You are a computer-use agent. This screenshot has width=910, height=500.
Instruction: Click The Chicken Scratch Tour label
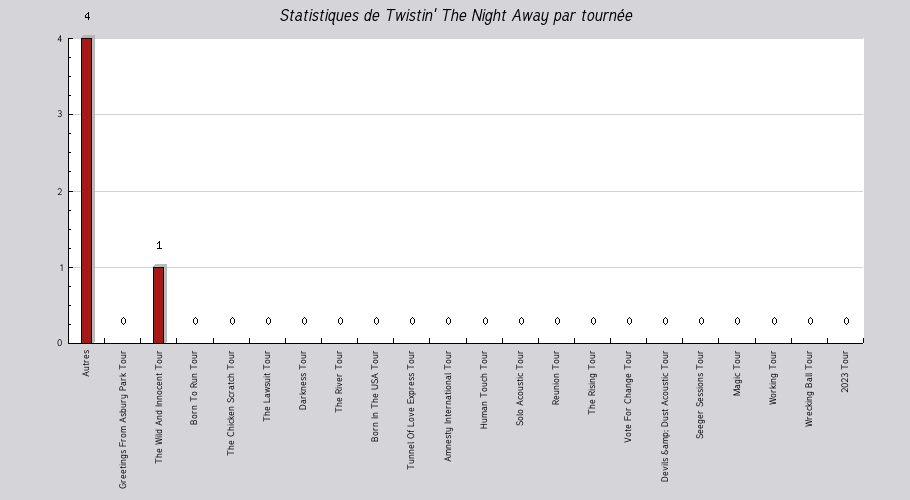point(230,403)
